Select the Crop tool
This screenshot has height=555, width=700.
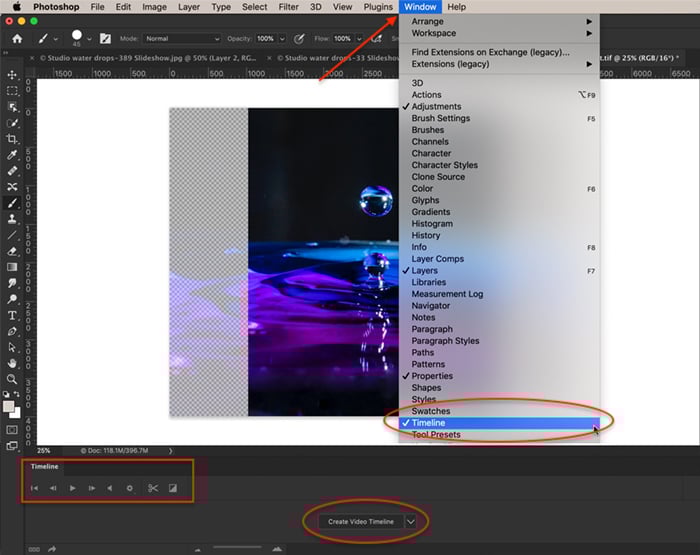pyautogui.click(x=12, y=139)
